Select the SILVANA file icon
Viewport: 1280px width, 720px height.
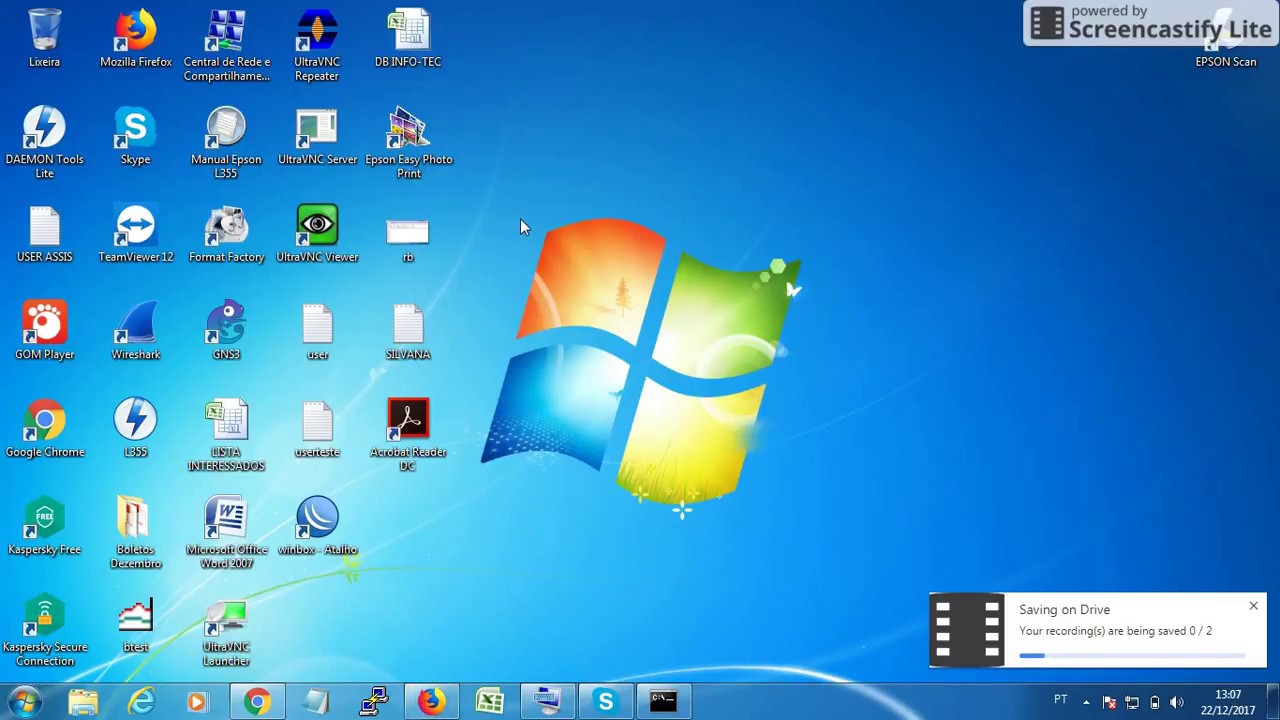408,331
